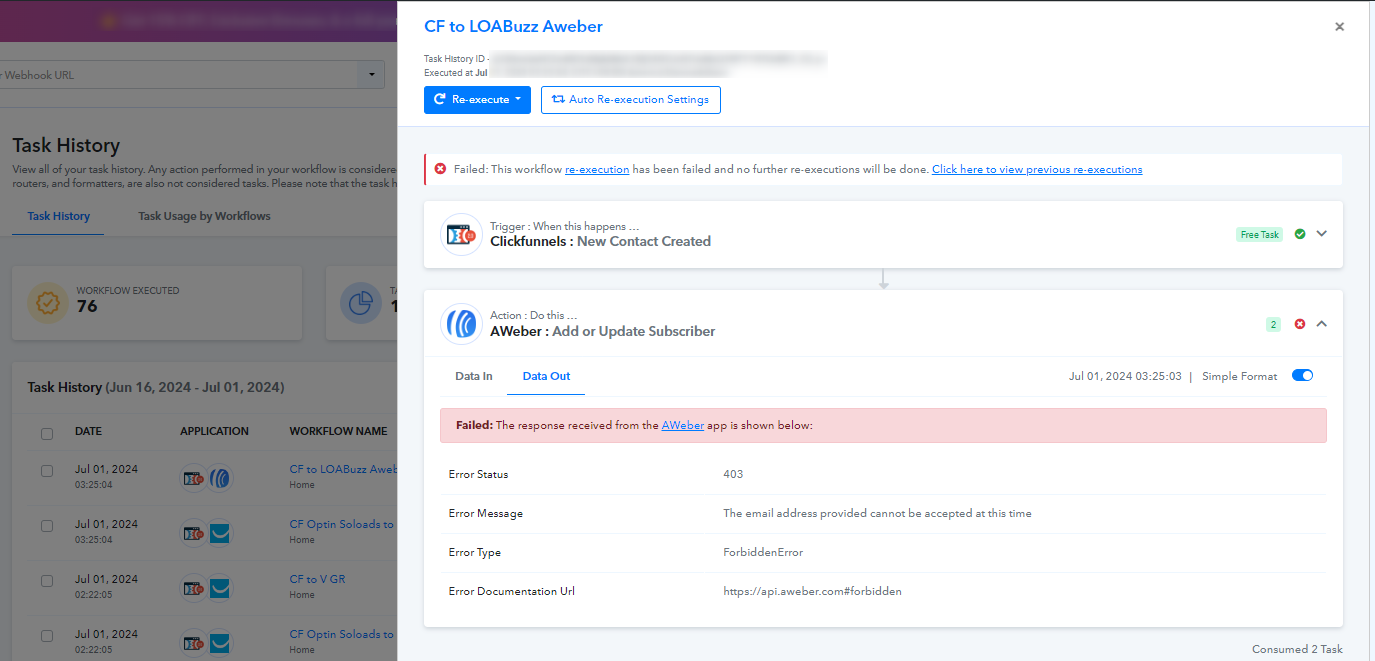Click the Clickfunnels icon in CF to V GR row
This screenshot has width=1375, height=661.
194,588
